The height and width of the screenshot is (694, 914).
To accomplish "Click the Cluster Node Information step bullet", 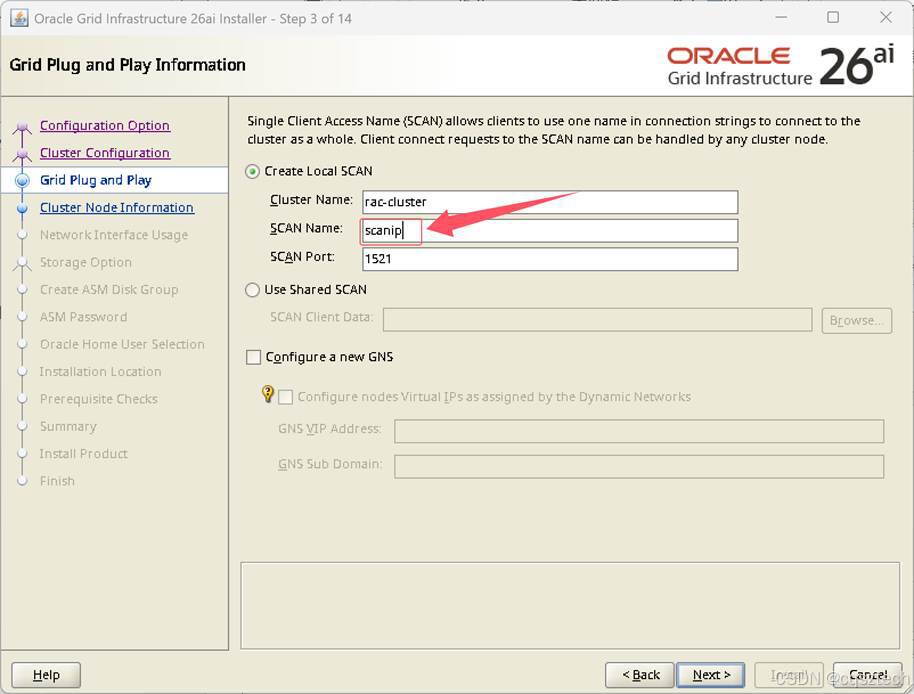I will (22, 208).
